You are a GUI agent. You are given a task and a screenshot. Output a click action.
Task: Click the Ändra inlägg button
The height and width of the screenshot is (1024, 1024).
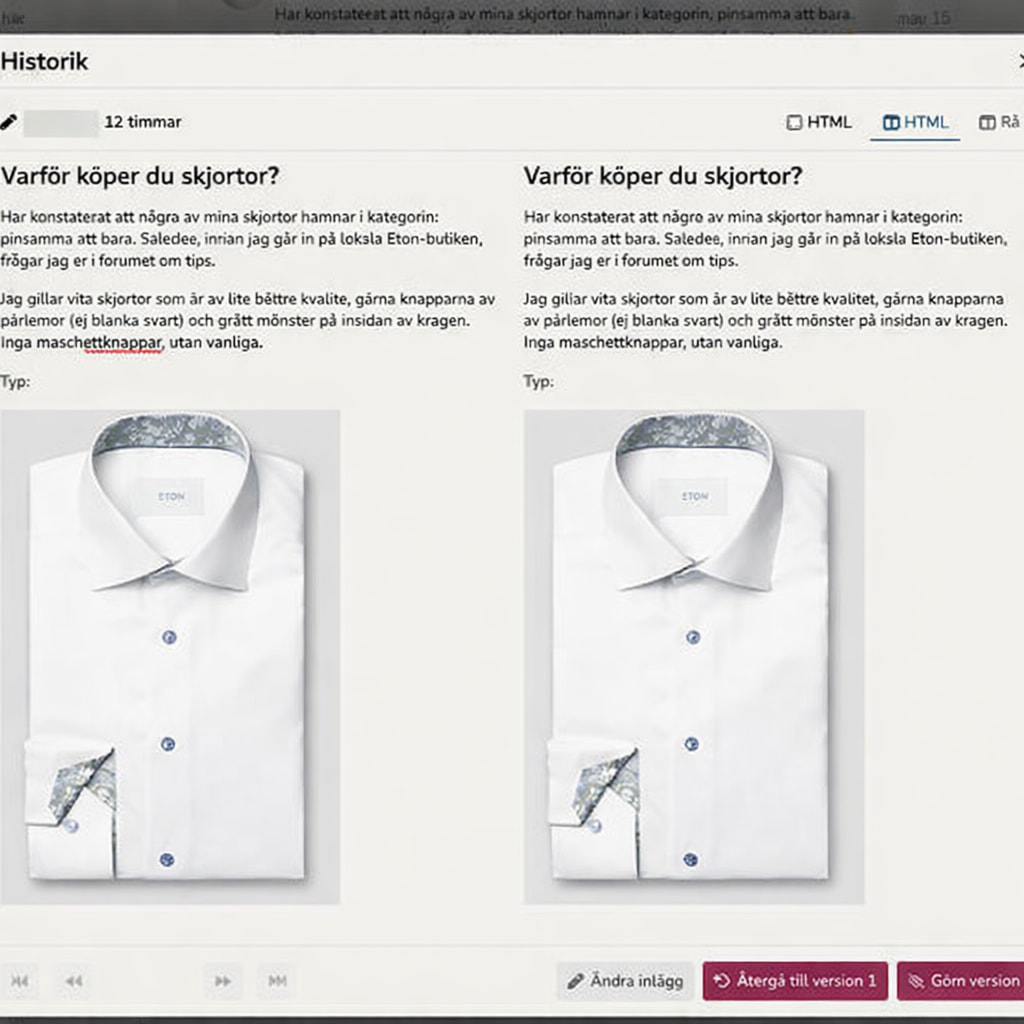coord(625,981)
